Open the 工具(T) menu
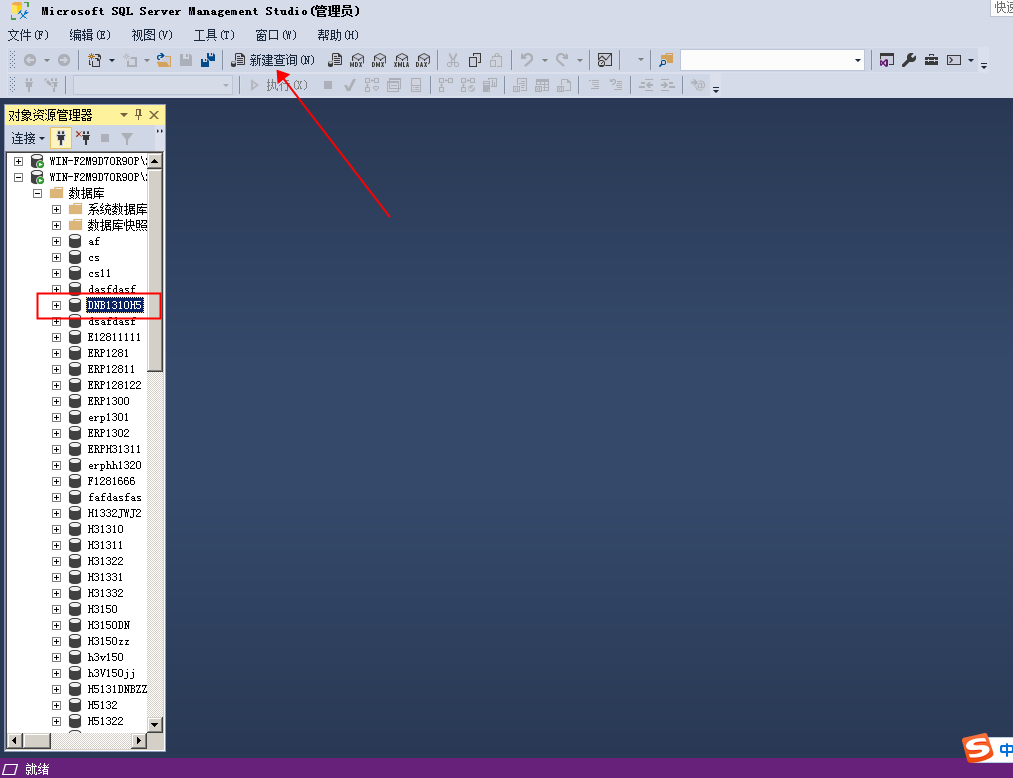The width and height of the screenshot is (1013, 778). (212, 35)
